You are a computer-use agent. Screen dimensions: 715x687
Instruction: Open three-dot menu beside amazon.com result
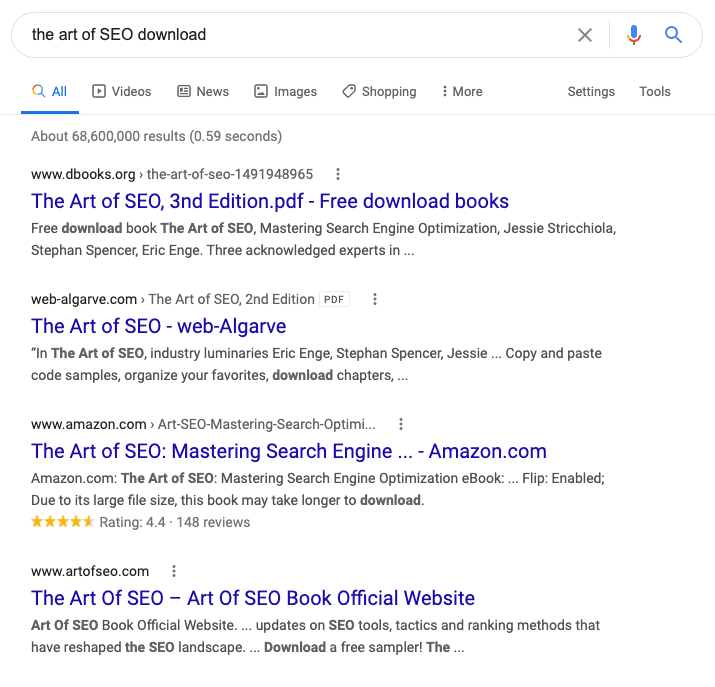(401, 424)
